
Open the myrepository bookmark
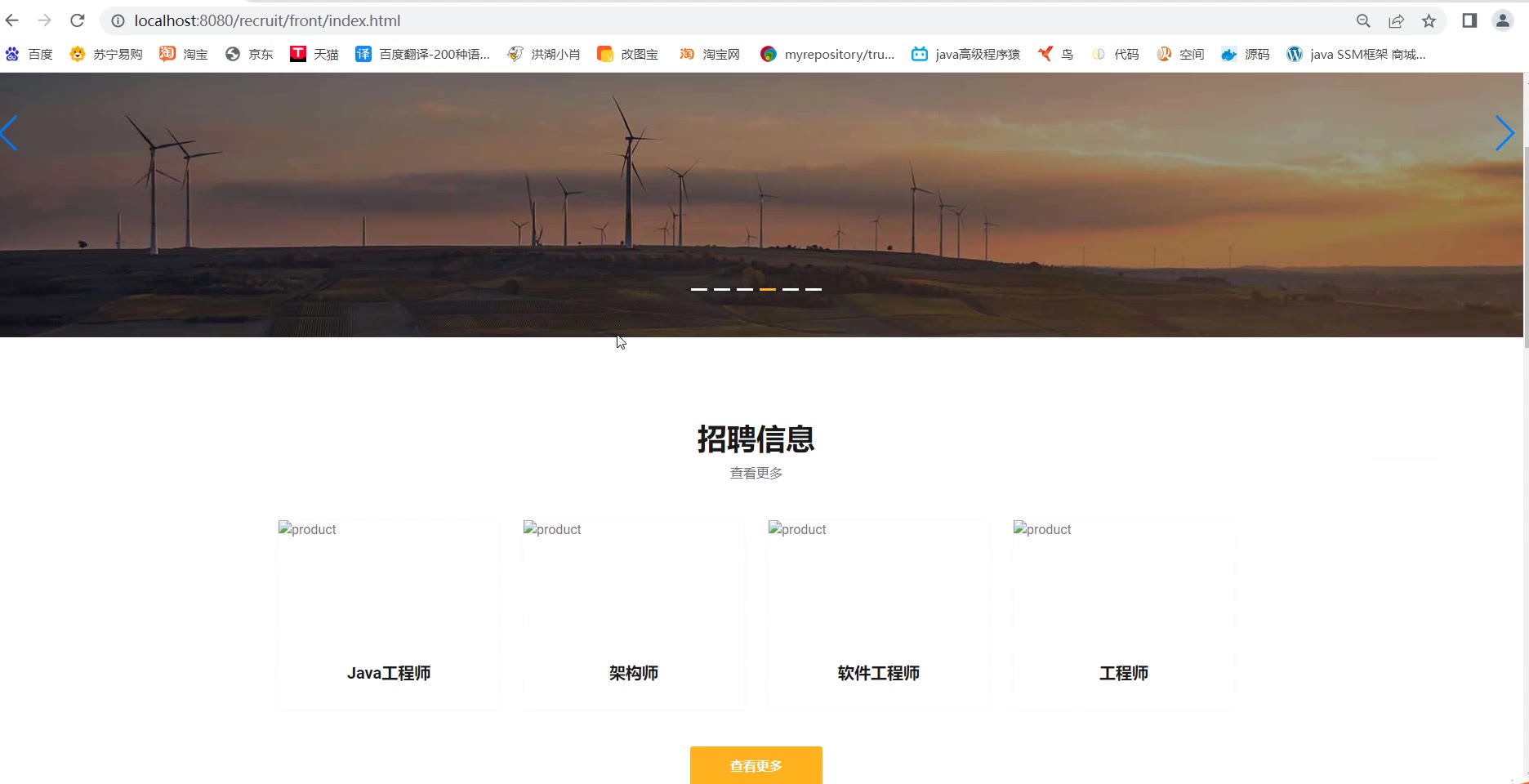pyautogui.click(x=827, y=54)
